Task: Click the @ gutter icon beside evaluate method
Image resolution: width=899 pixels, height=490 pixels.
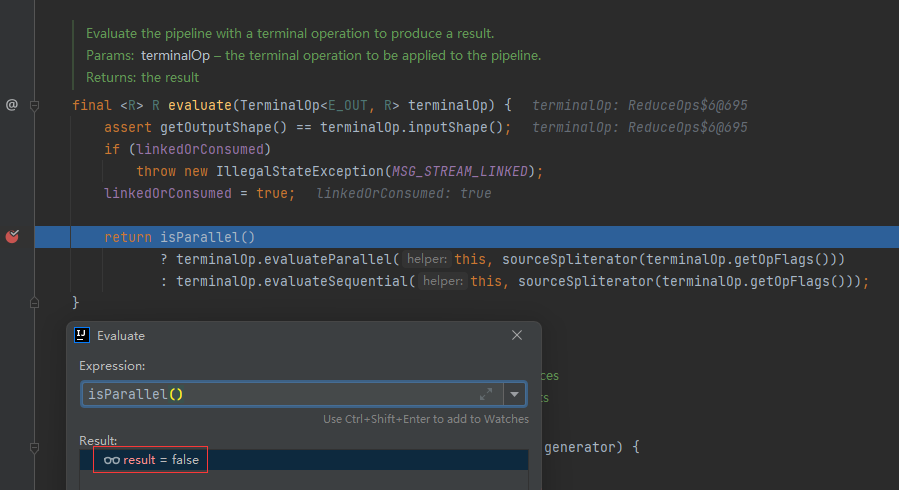Action: 12,104
